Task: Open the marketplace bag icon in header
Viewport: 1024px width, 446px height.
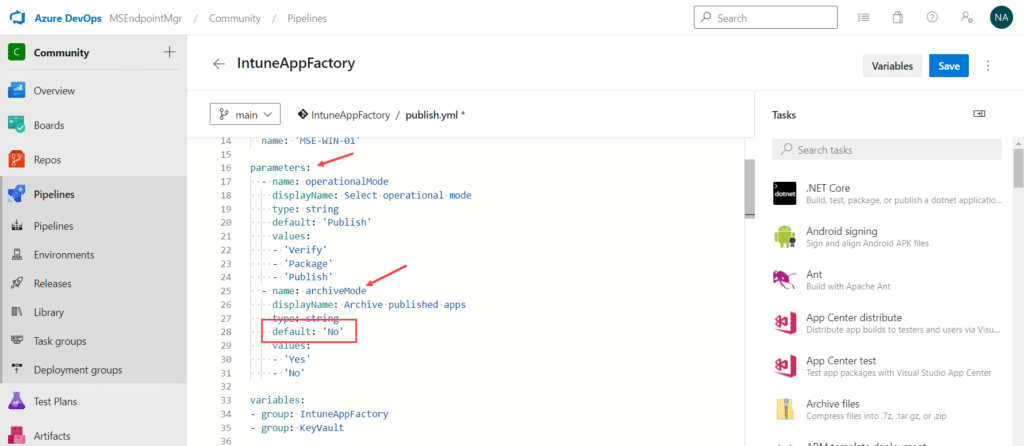Action: tap(898, 18)
